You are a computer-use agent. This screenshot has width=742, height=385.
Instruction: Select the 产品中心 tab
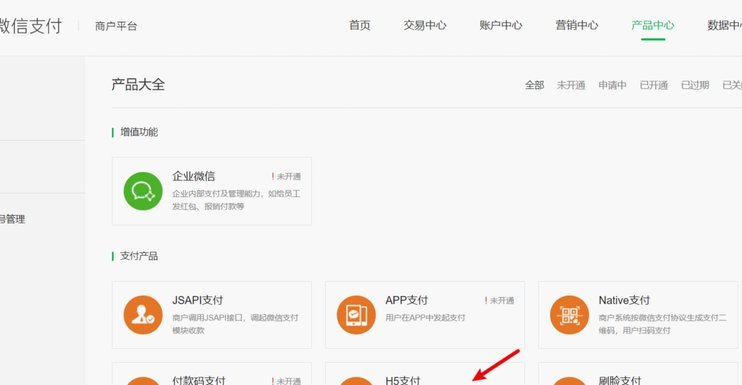pos(653,25)
